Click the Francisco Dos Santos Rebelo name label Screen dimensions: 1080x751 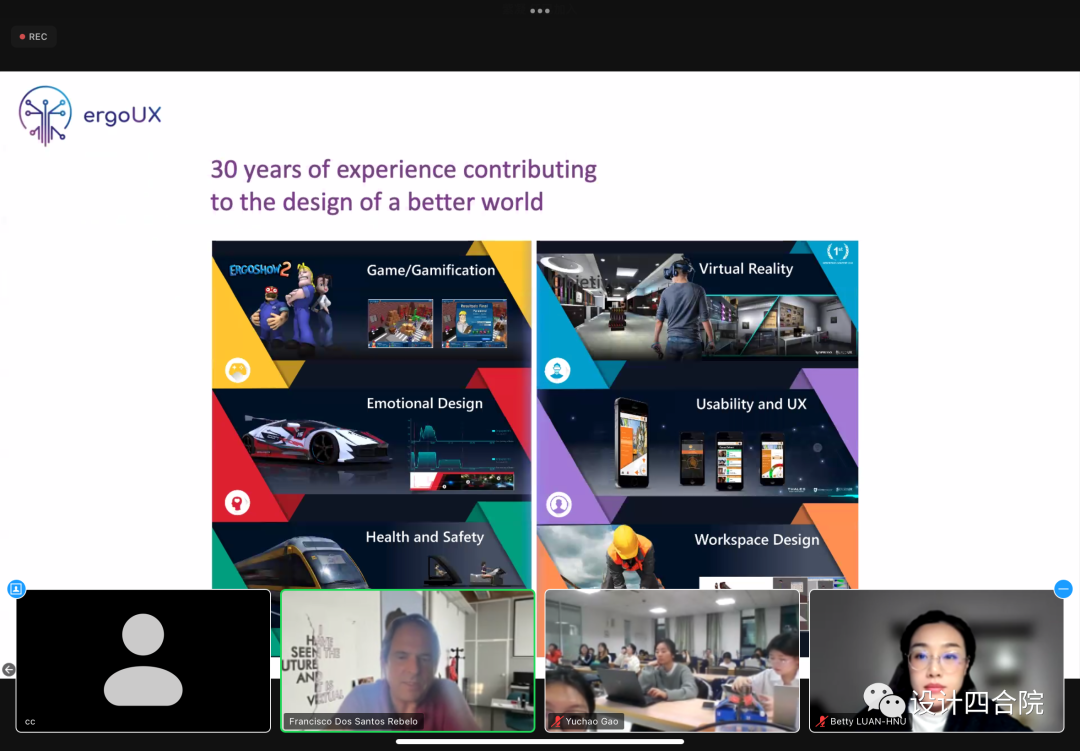[353, 721]
